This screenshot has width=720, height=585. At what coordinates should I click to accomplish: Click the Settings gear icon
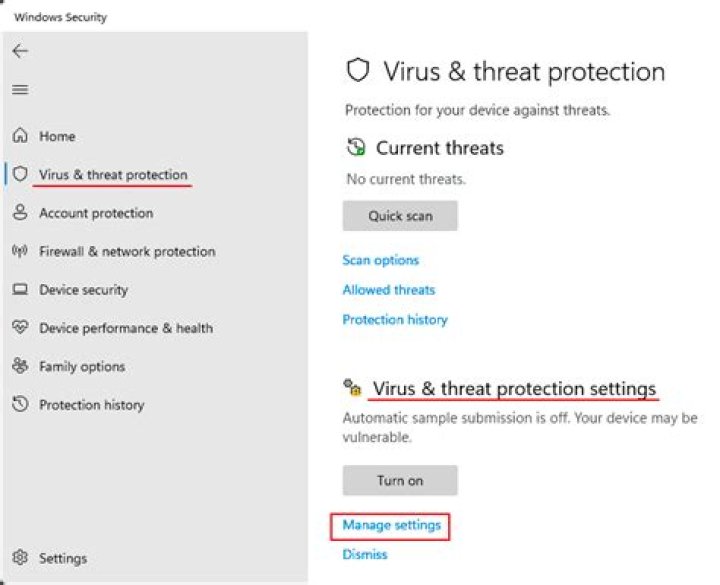tap(20, 558)
